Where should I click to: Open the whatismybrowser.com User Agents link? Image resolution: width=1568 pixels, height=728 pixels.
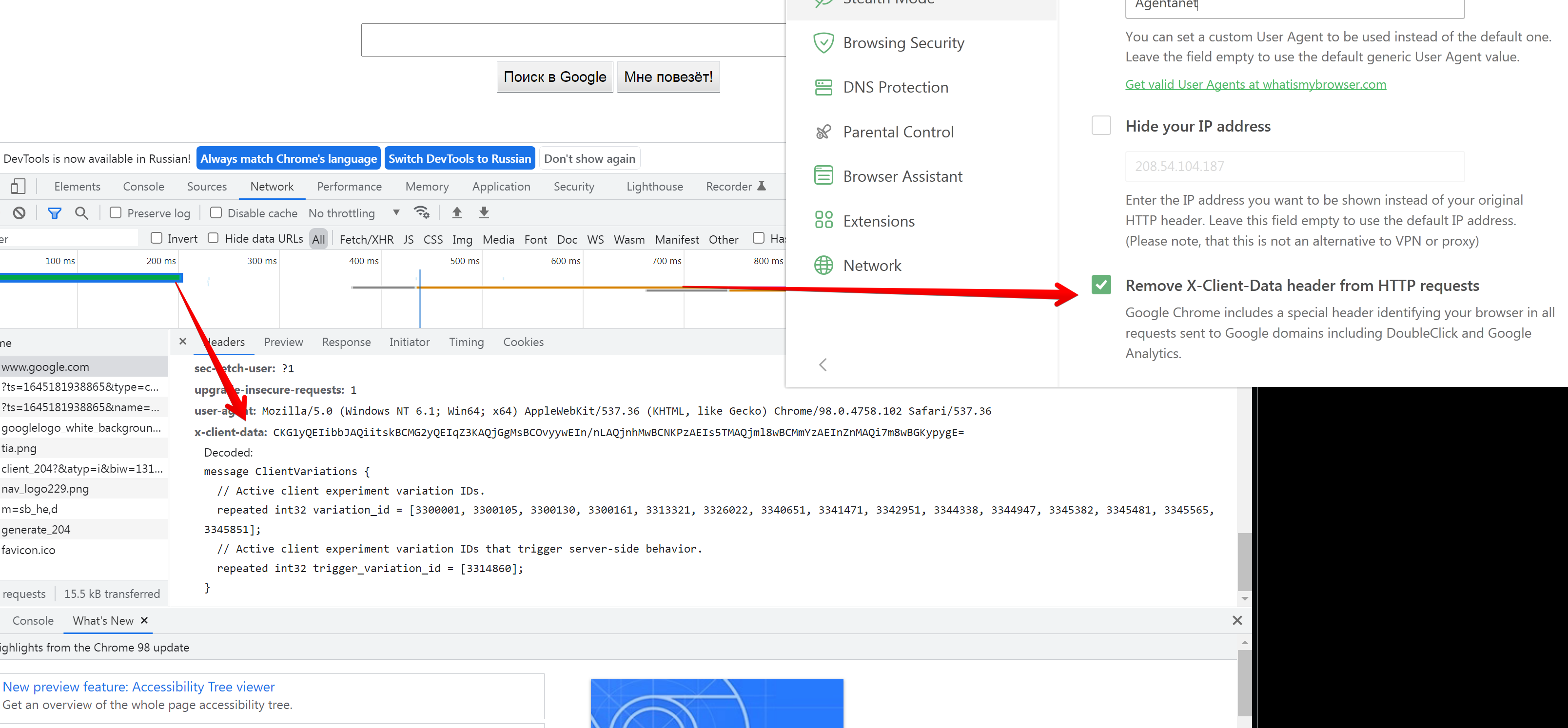point(1255,84)
